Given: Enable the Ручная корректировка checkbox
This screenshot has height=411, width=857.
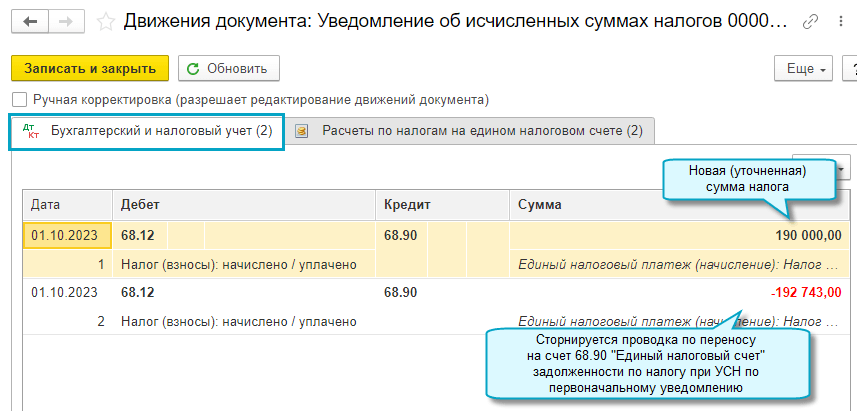Looking at the screenshot, I should (19, 100).
